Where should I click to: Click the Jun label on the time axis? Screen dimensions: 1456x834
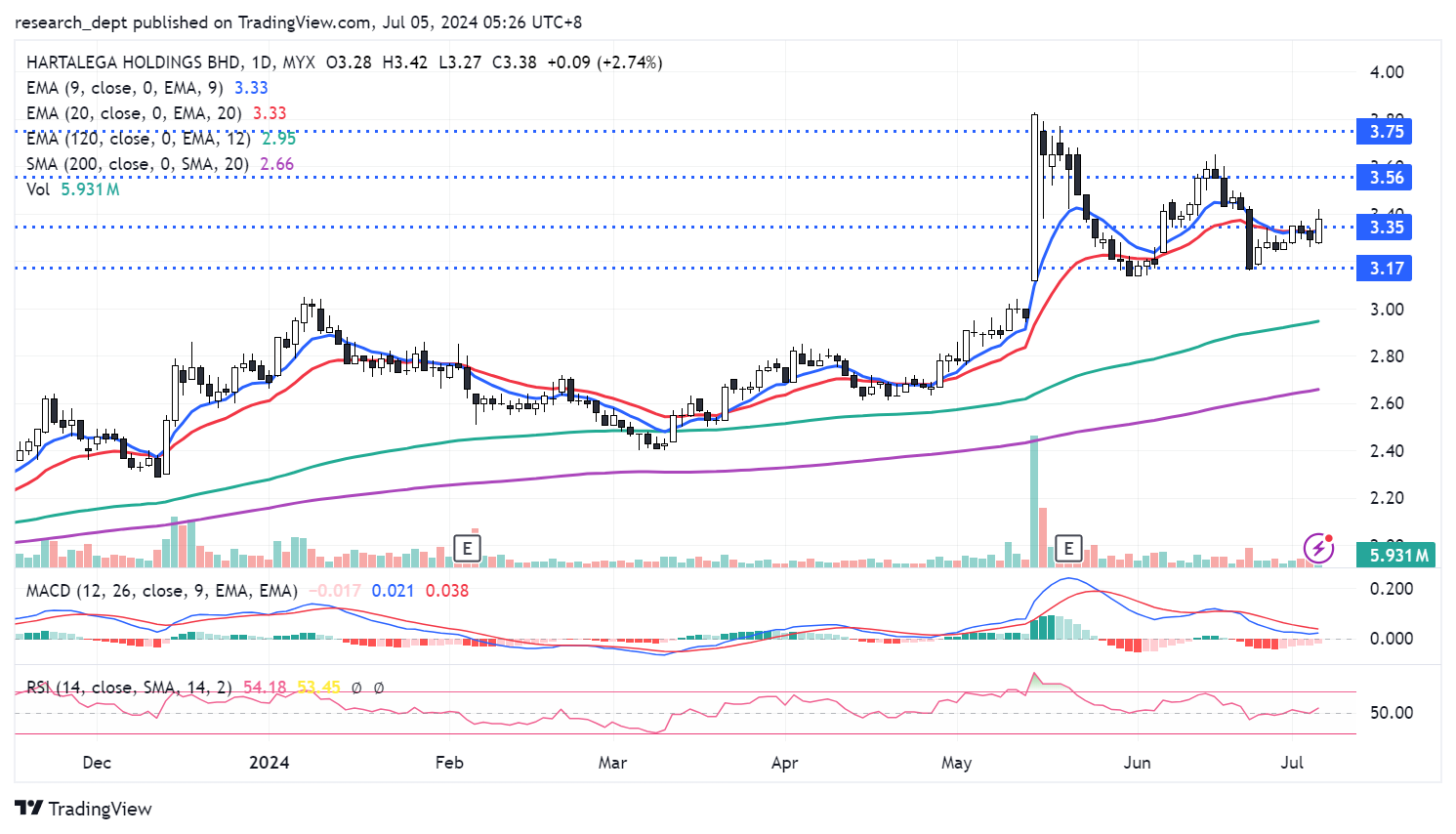[1137, 763]
